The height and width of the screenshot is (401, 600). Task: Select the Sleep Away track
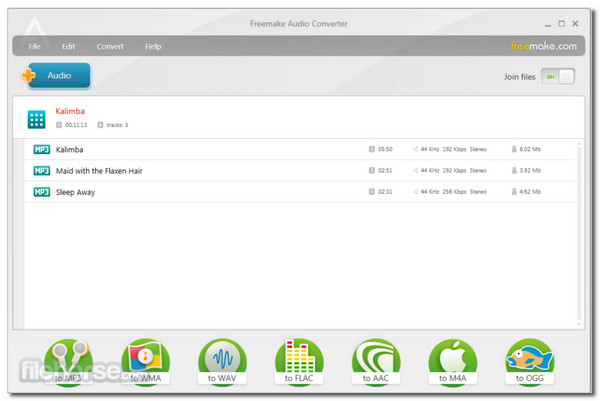pos(75,192)
